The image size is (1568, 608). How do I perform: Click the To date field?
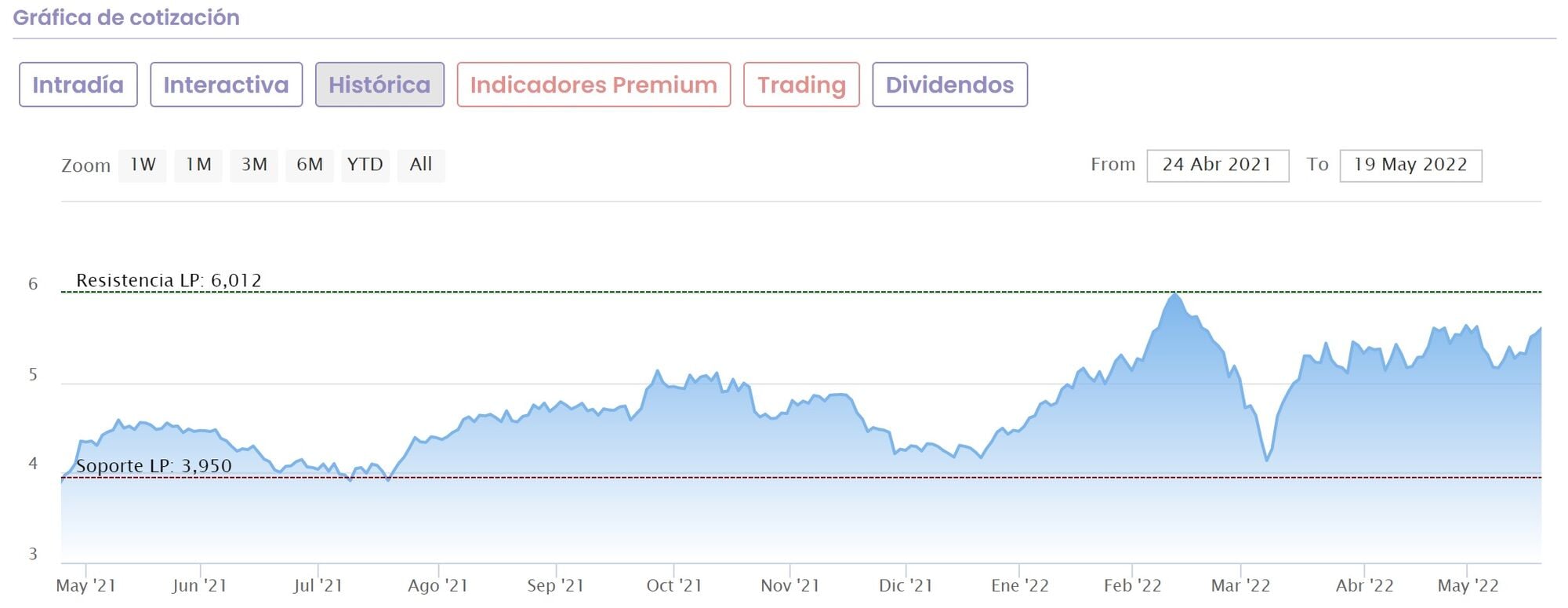(x=1410, y=166)
